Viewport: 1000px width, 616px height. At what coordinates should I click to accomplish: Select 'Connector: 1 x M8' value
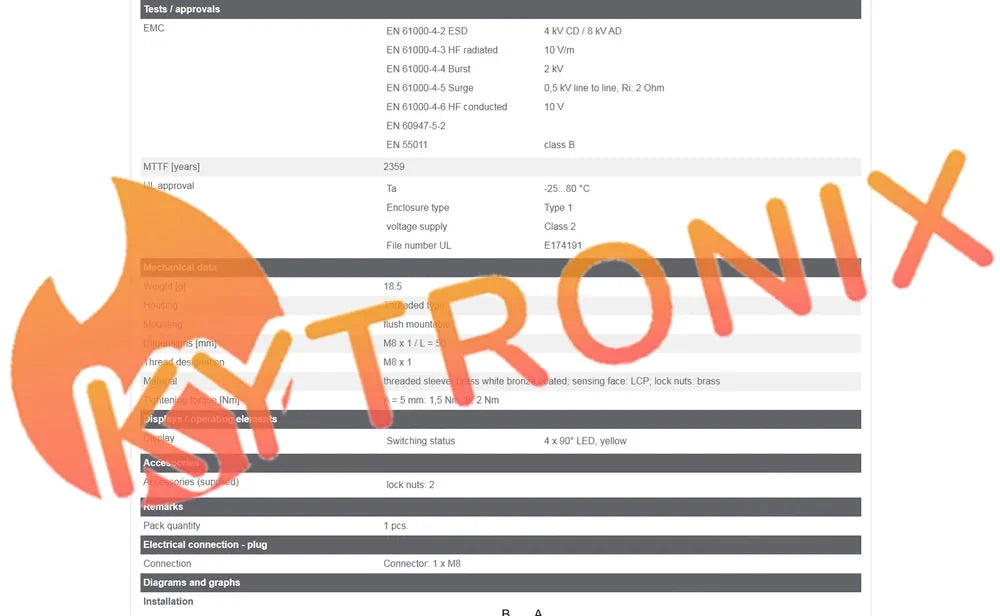[x=422, y=564]
